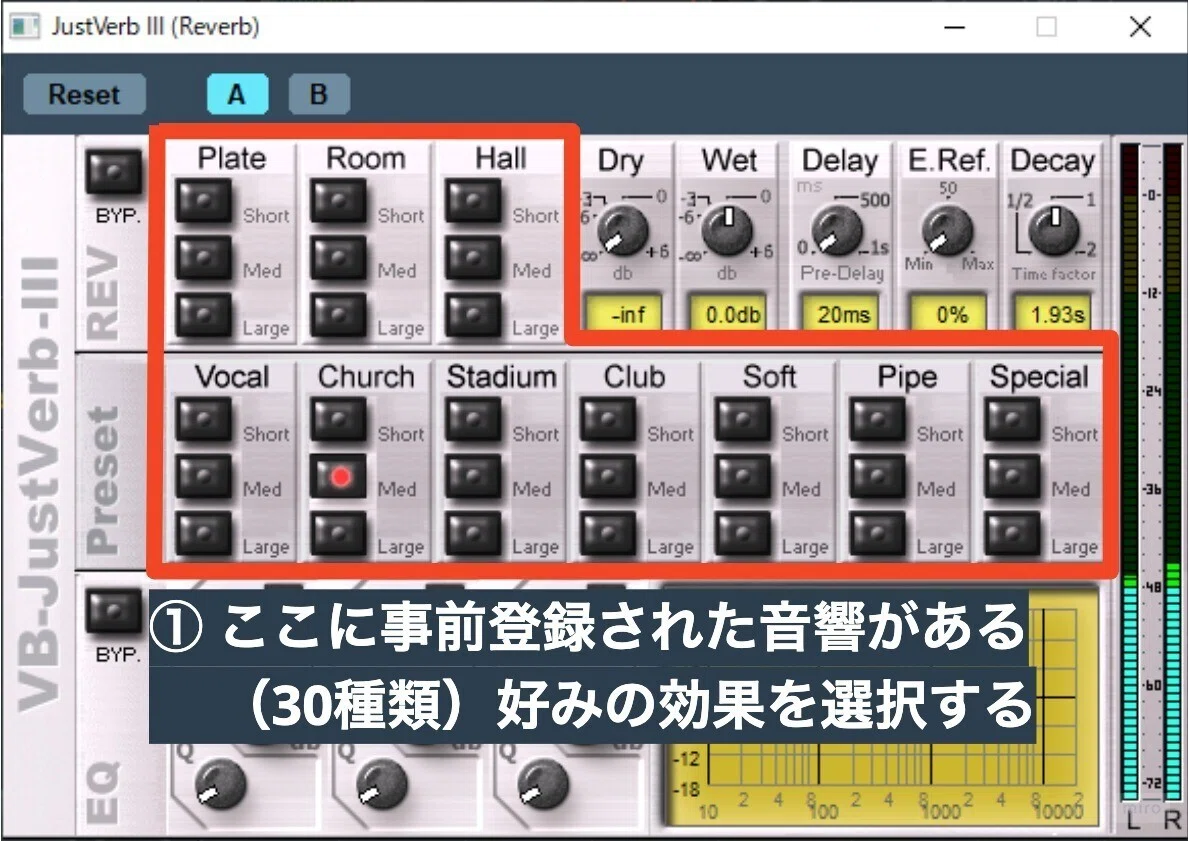The image size is (1188, 841).
Task: Switch to preset slot B
Action: click(319, 95)
